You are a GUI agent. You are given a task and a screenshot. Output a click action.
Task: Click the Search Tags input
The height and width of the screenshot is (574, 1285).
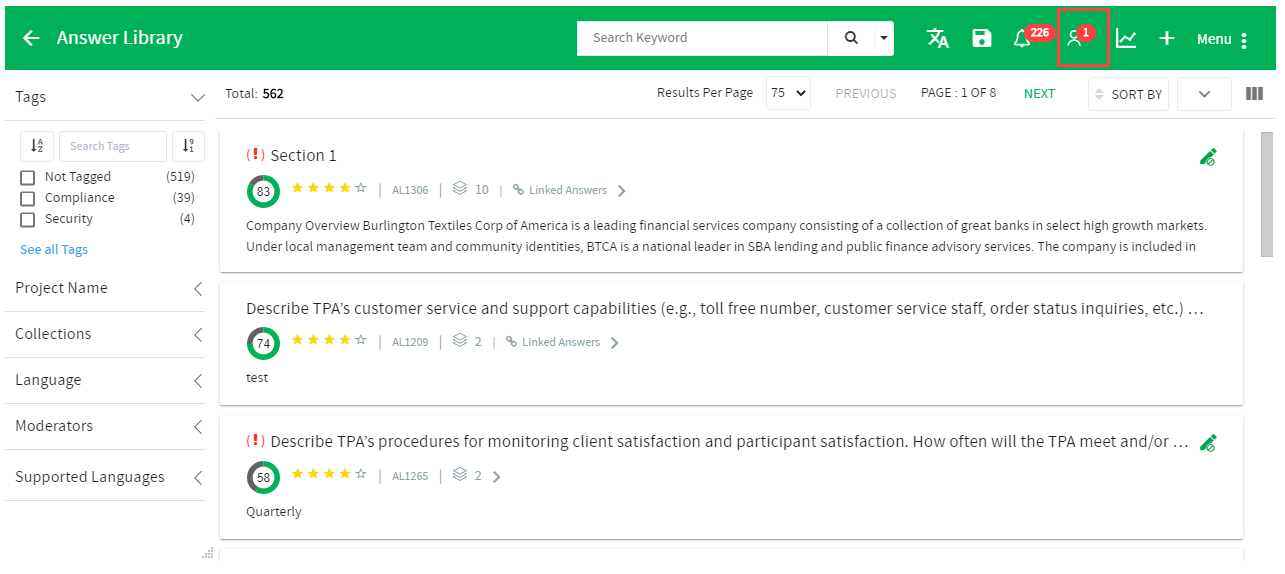pos(113,146)
